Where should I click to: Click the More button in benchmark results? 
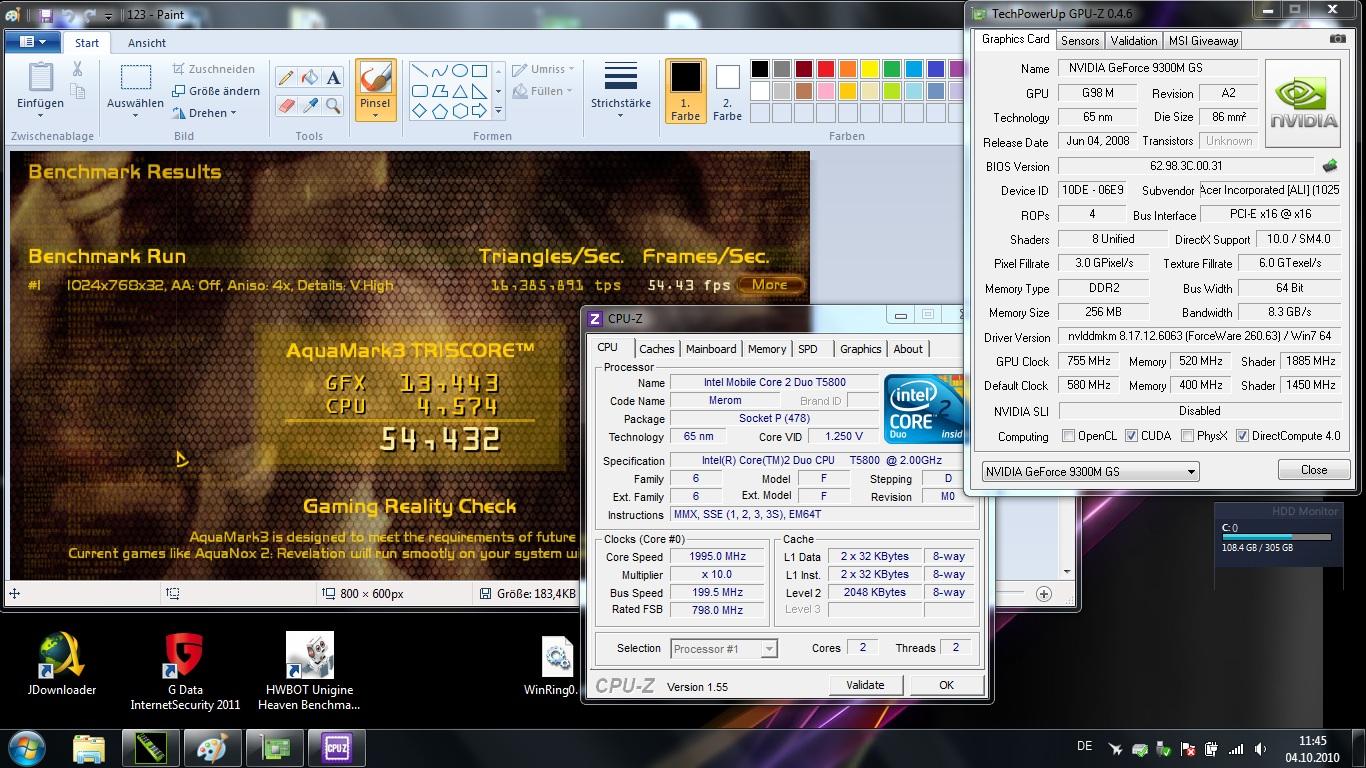pos(769,285)
